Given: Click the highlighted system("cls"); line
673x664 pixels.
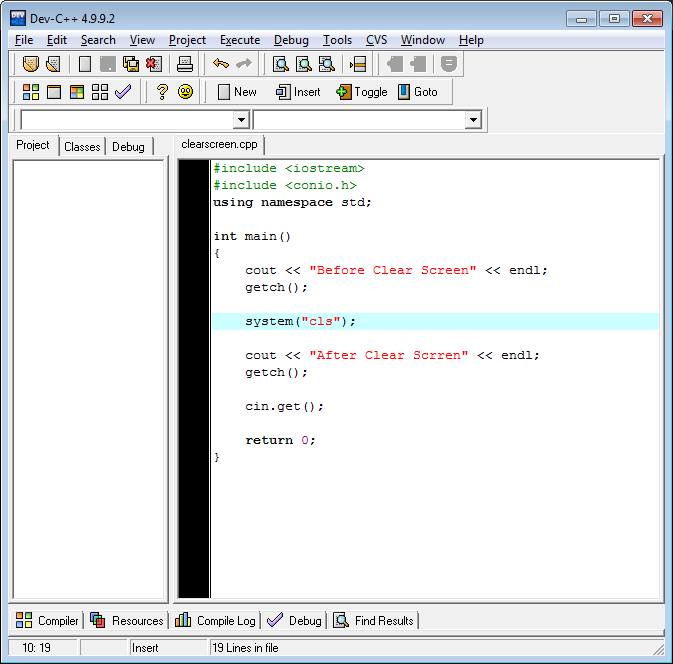Looking at the screenshot, I should 436,321.
